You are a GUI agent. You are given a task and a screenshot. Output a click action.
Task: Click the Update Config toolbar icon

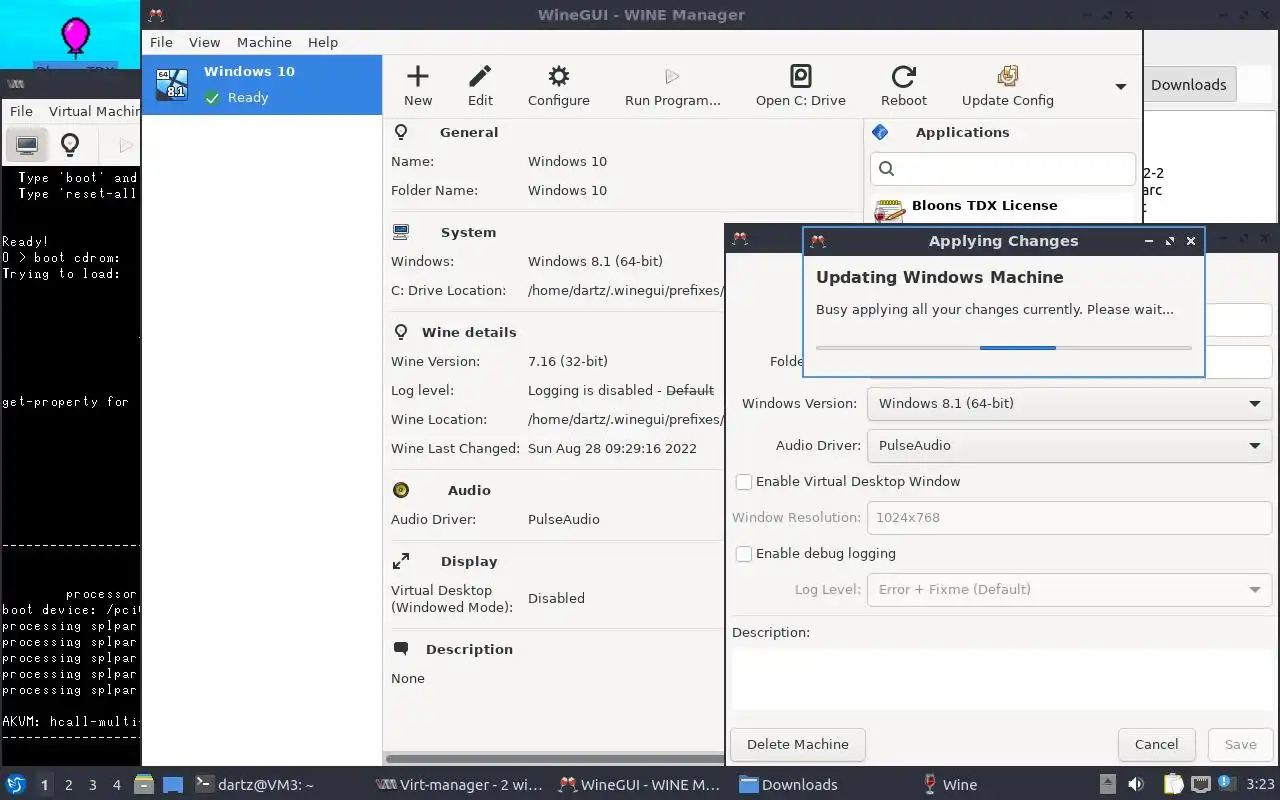(x=1008, y=77)
